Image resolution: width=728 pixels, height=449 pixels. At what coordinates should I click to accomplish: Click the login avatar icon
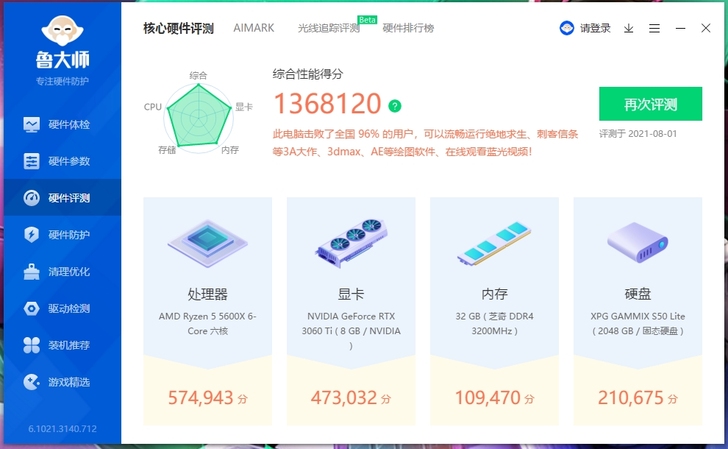point(566,28)
